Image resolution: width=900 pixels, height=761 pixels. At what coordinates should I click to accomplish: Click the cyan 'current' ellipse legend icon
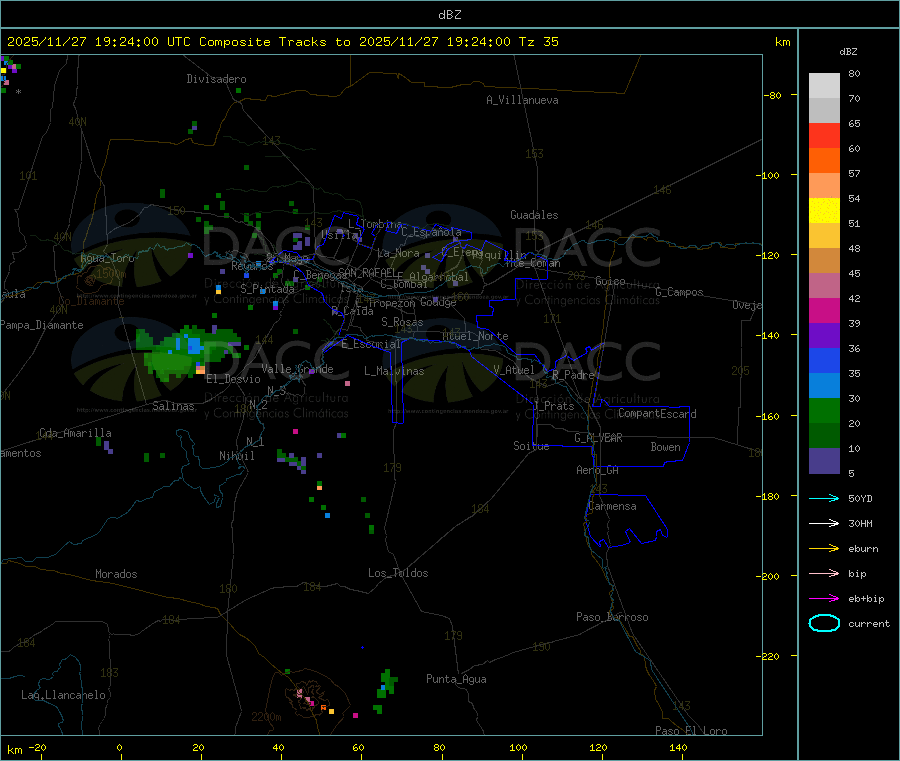[x=824, y=623]
